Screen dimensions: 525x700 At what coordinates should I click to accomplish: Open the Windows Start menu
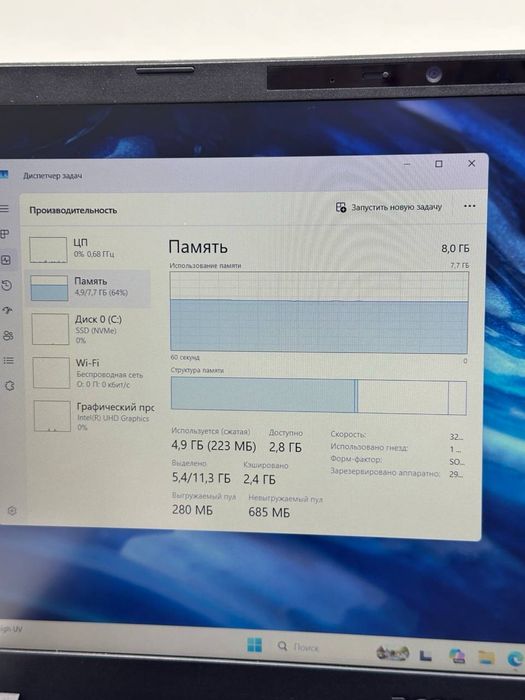[254, 645]
